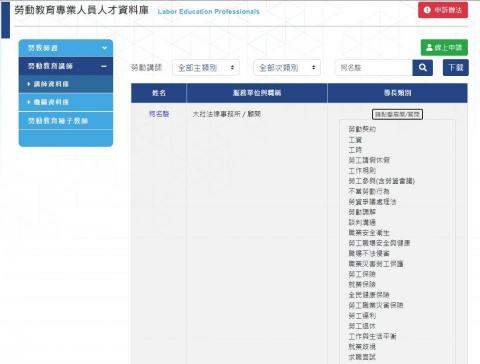
Task: Collapse 勞動教育講師 section with minus icon
Action: tap(104, 66)
